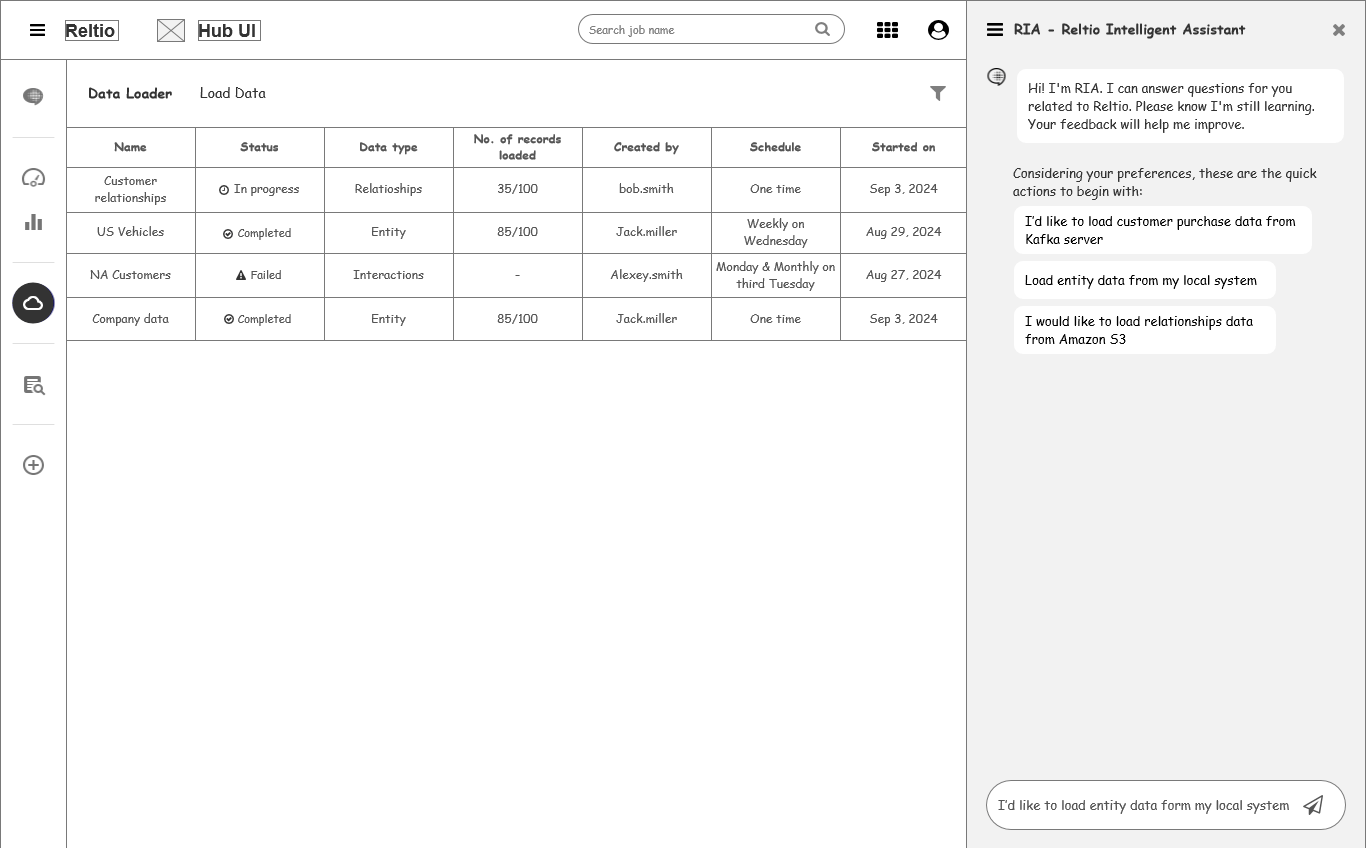Choose the load entity data quick action
The width and height of the screenshot is (1366, 848).
pos(1143,280)
